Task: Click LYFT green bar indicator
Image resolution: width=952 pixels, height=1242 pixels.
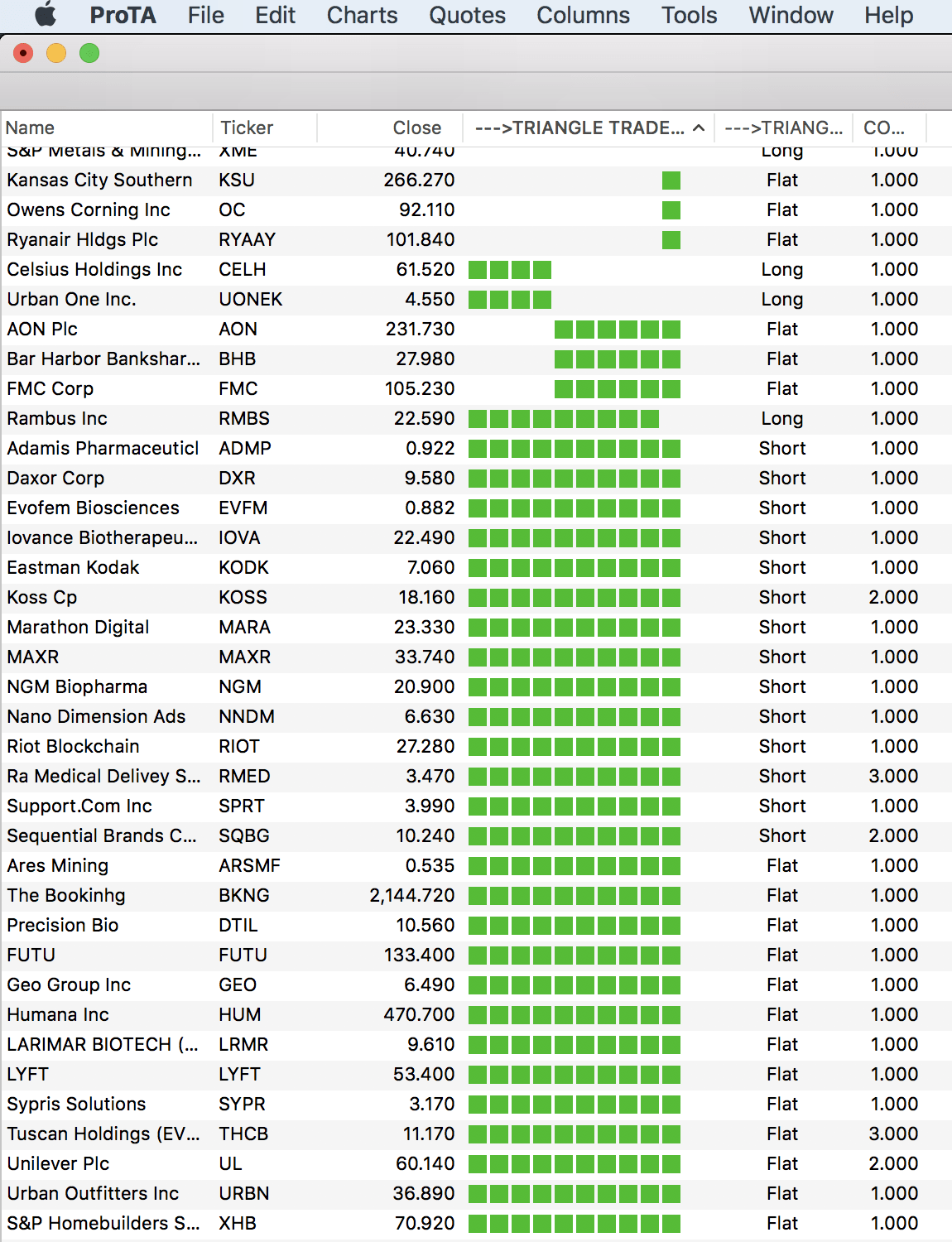Action: [x=575, y=1075]
